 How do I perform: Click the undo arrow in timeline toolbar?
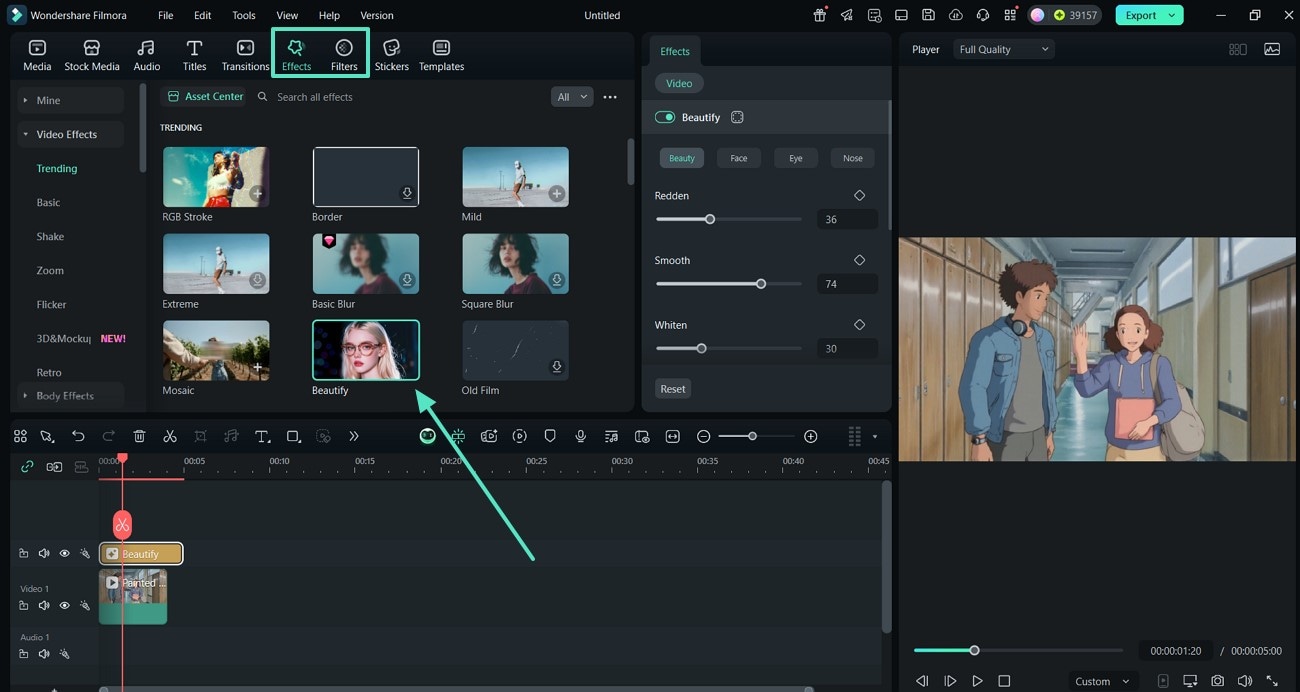78,436
